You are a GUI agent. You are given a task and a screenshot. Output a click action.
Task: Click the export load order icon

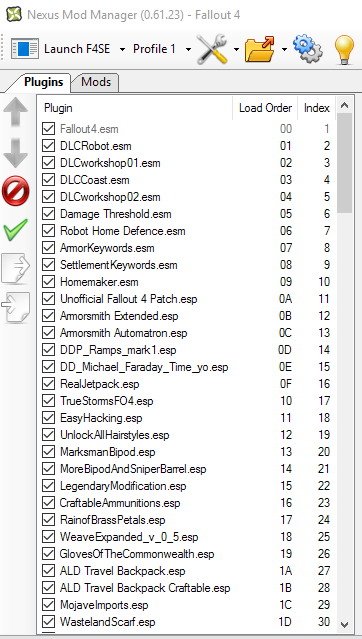[15, 269]
